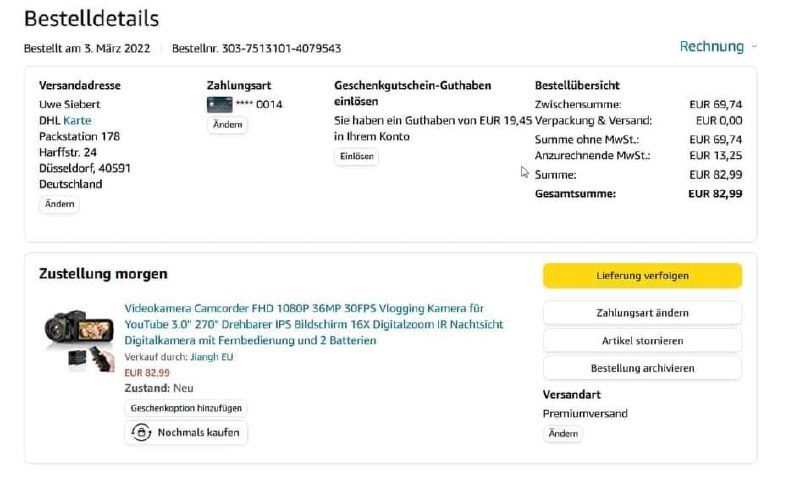This screenshot has height=480, width=800.
Task: Click Zahlungsart ändern button
Action: [642, 313]
